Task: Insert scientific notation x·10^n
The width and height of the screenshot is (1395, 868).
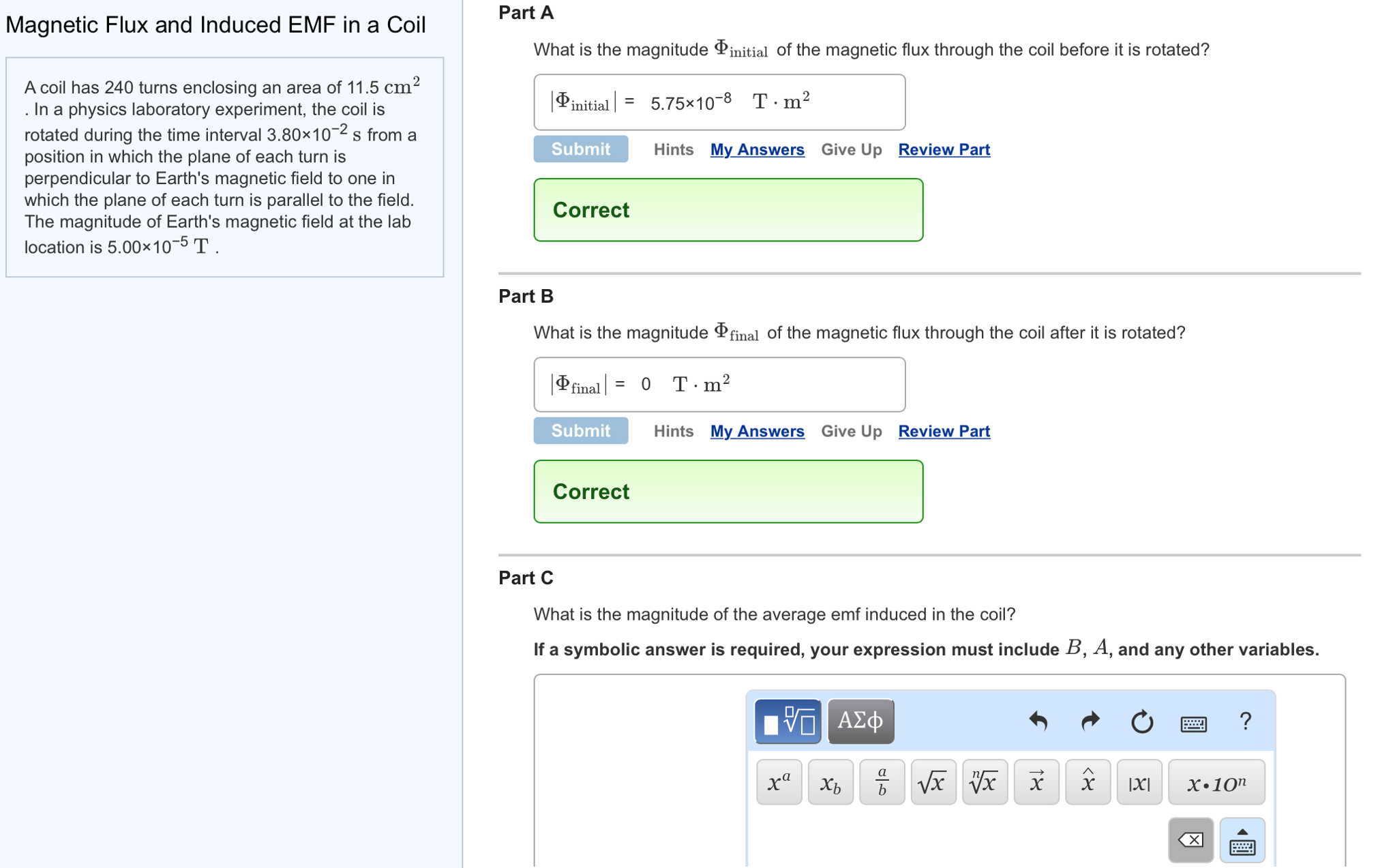Action: 1216,782
